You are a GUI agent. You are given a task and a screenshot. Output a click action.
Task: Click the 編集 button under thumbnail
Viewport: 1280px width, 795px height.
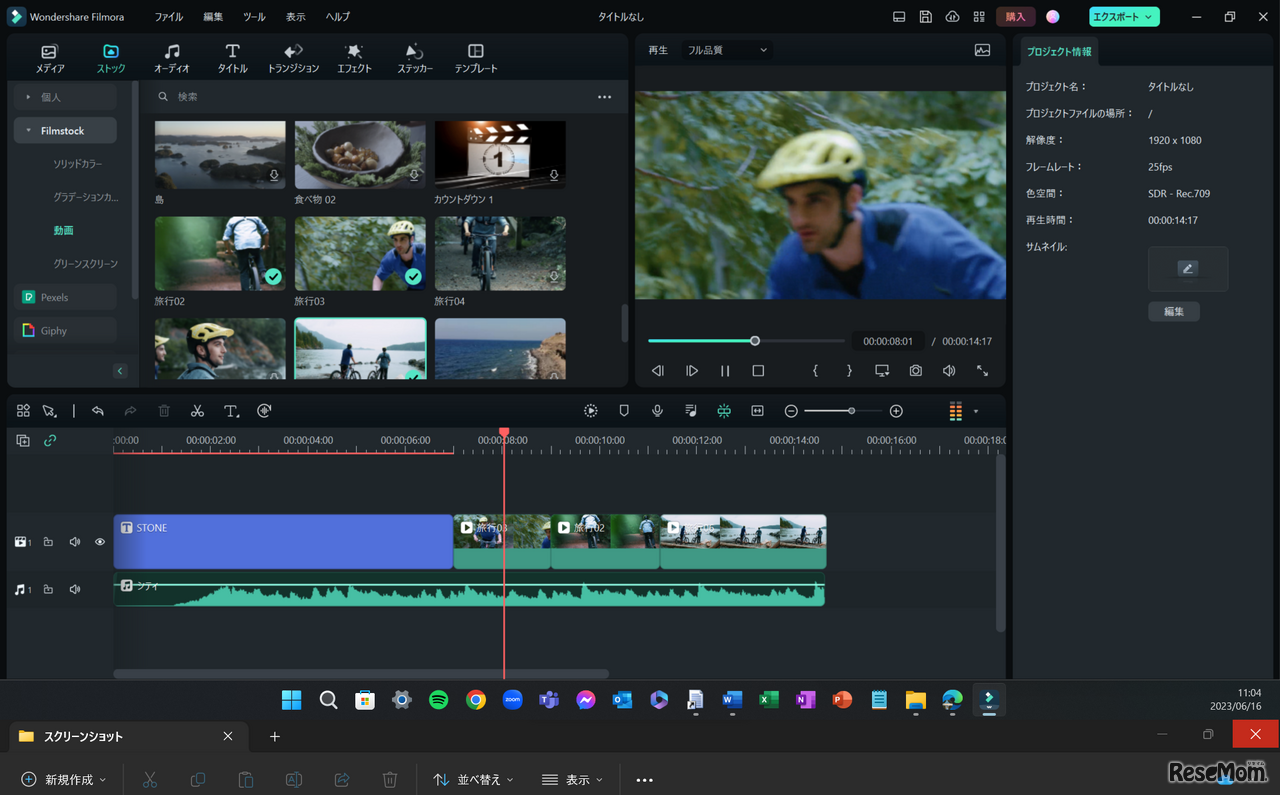coord(1173,312)
